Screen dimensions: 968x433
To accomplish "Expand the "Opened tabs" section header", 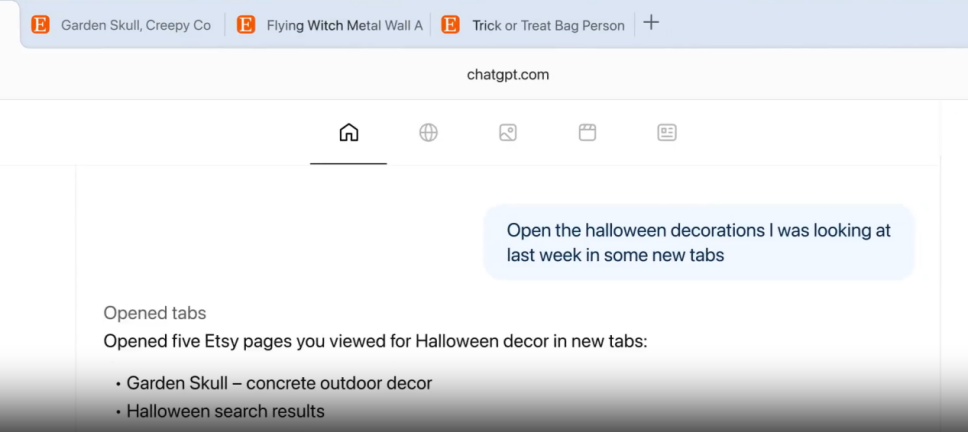I will coord(155,313).
